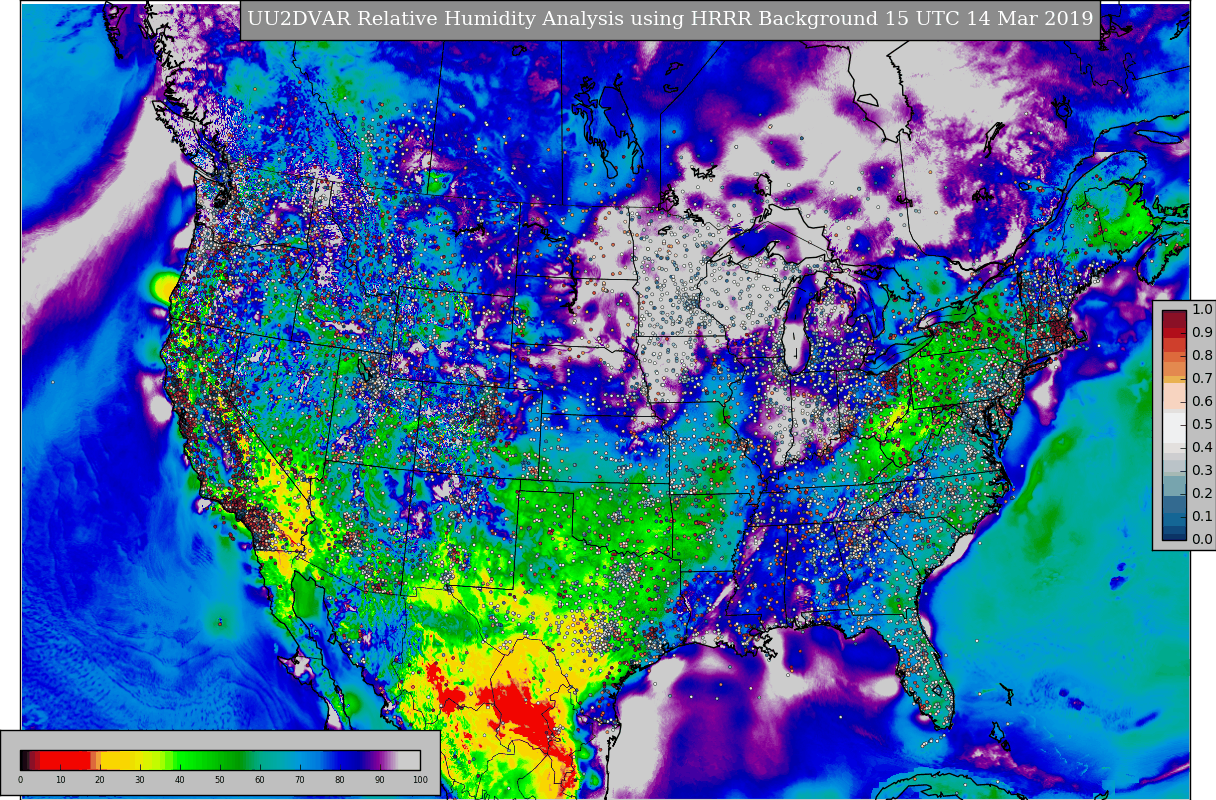1216x800 pixels.
Task: Click the 30 tick label on the humidity colorbar
Action: point(140,780)
